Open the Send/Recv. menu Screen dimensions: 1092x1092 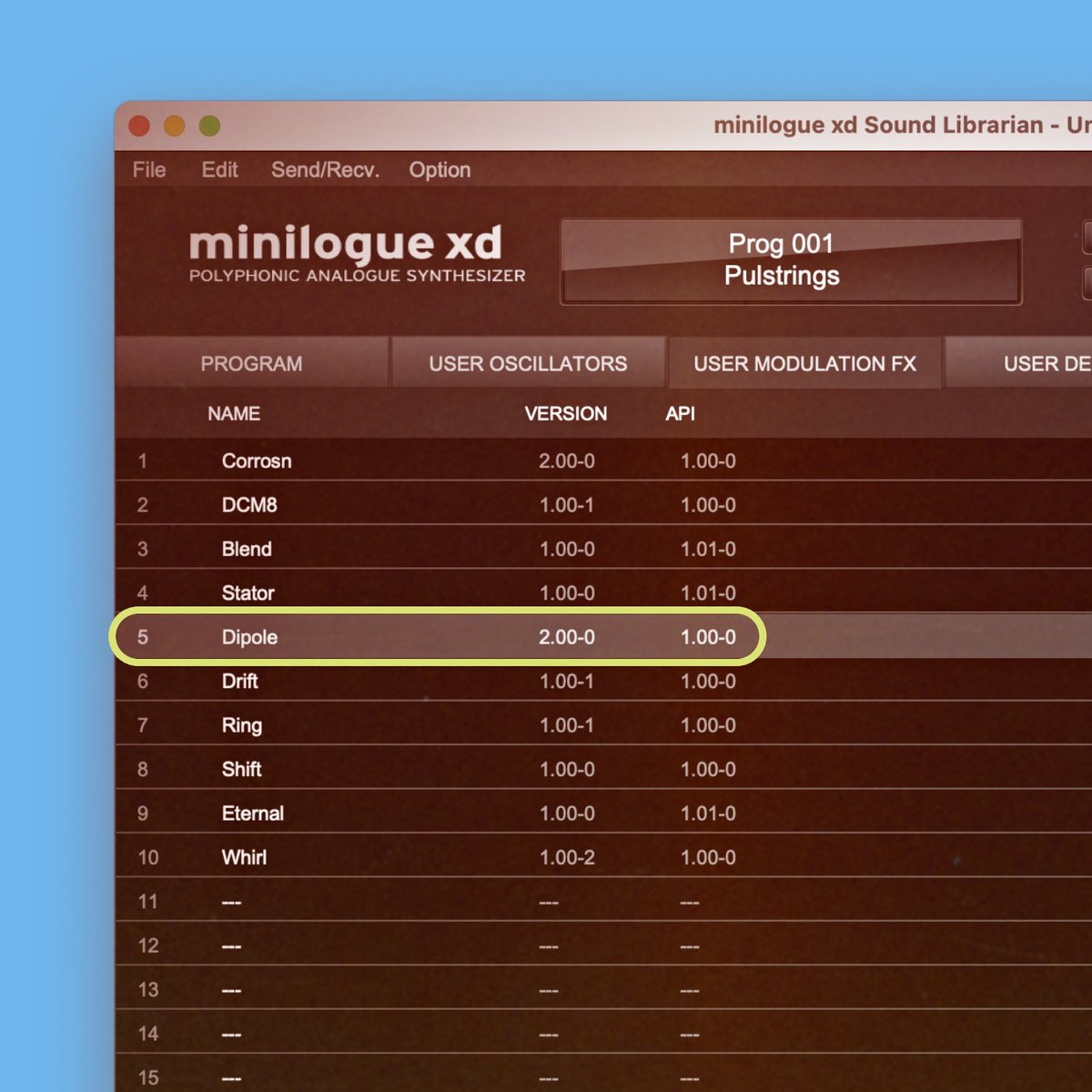pyautogui.click(x=325, y=170)
